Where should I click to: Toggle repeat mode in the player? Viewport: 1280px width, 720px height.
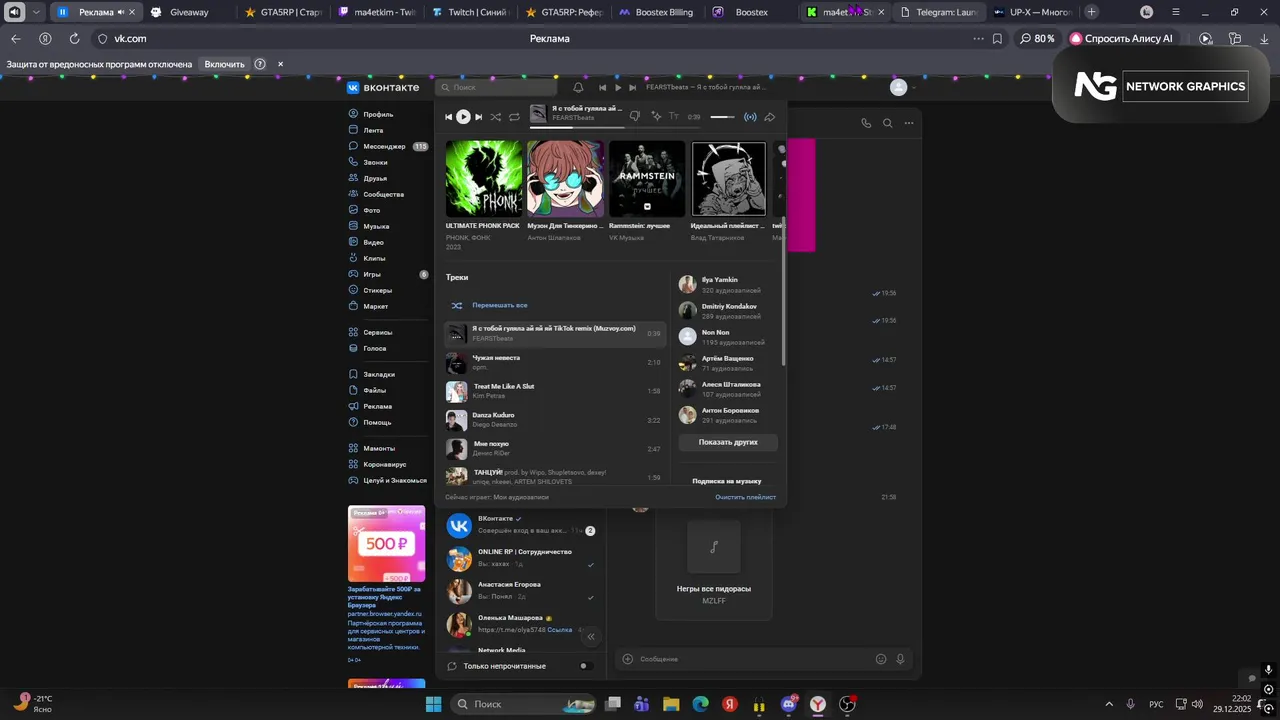click(514, 117)
